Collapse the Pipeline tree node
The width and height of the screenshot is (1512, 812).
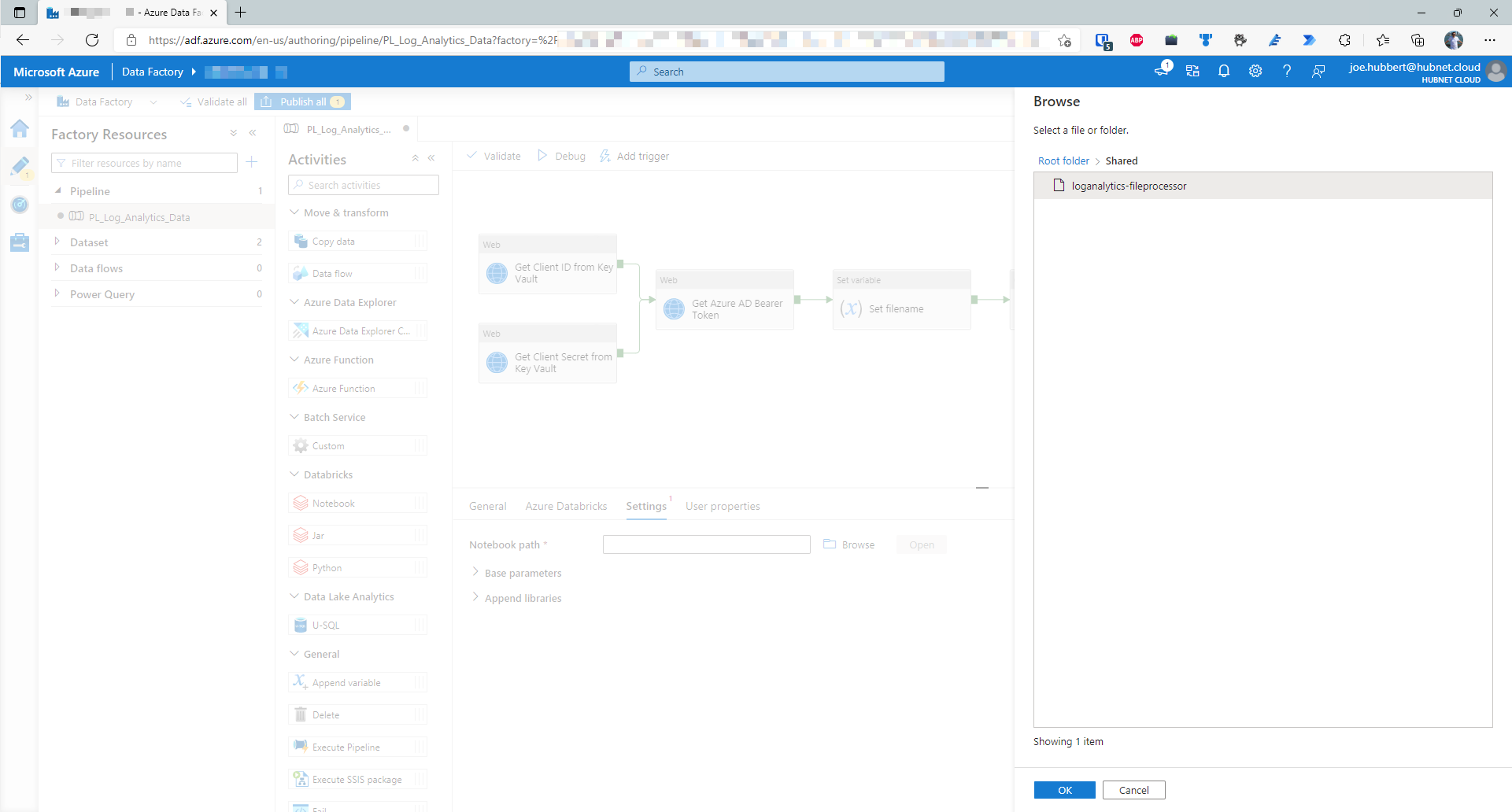57,190
